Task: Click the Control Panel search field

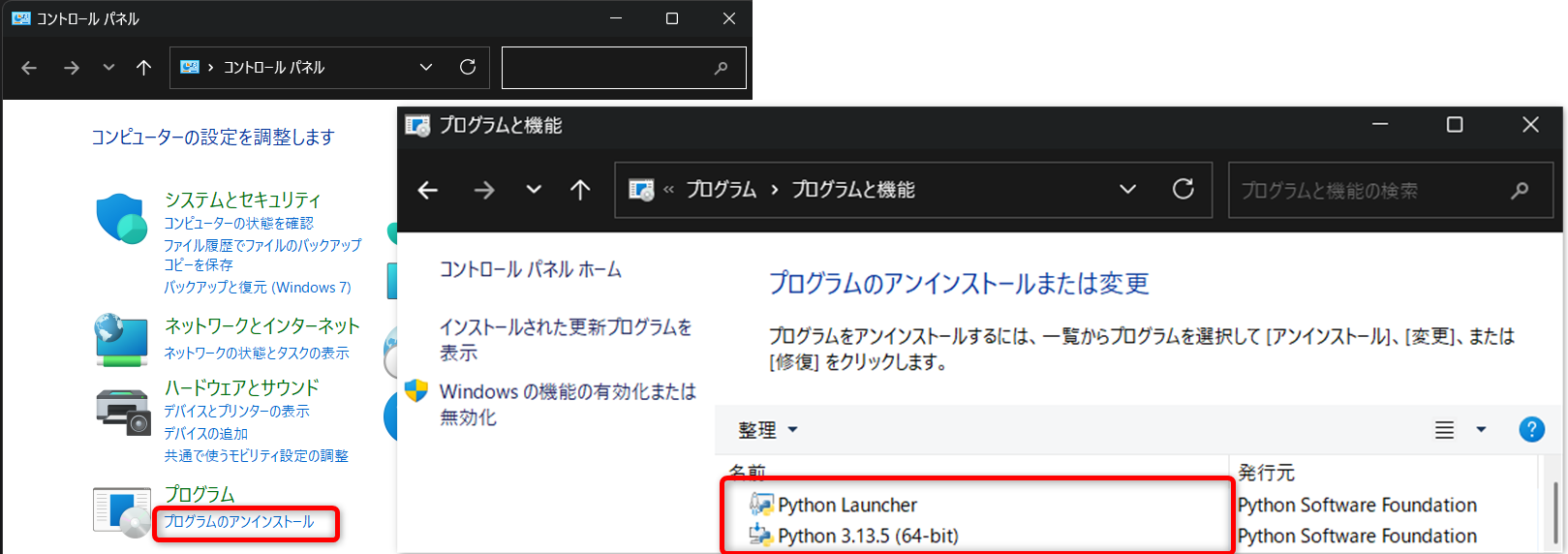Action: click(624, 68)
